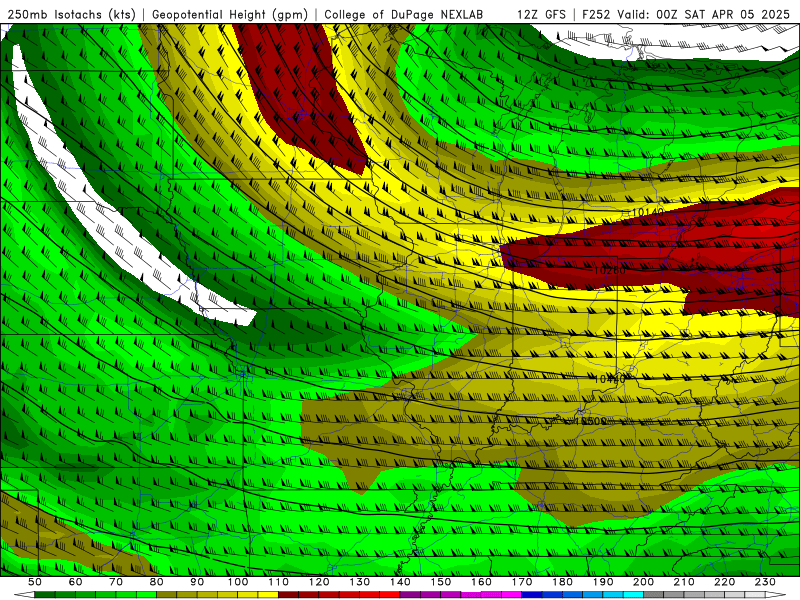Click the legend value 130
The height and width of the screenshot is (600, 800).
point(359,582)
